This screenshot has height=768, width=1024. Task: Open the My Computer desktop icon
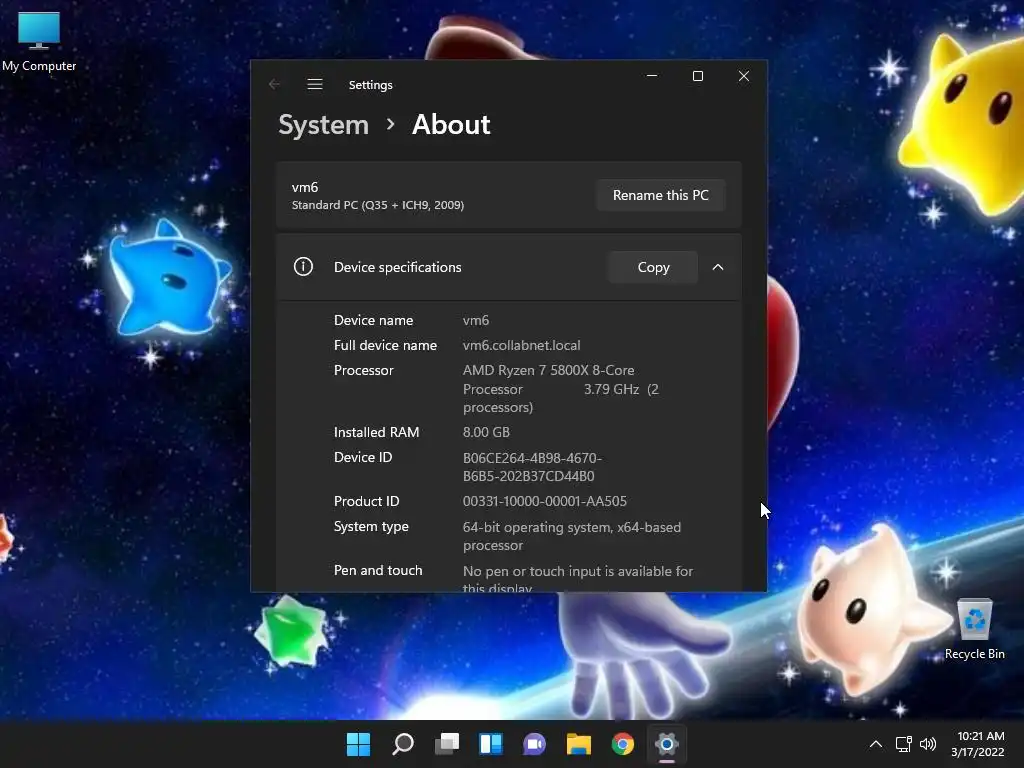point(39,42)
